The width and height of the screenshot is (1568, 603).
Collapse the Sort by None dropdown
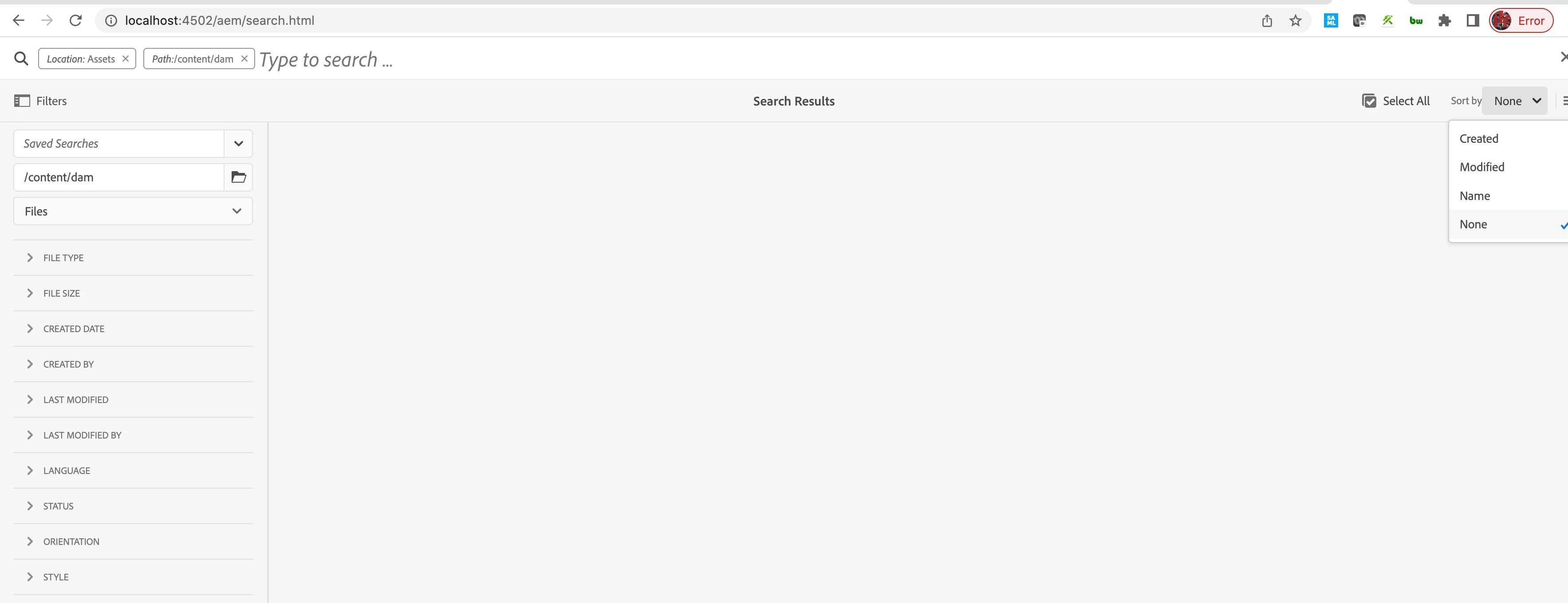(x=1515, y=101)
